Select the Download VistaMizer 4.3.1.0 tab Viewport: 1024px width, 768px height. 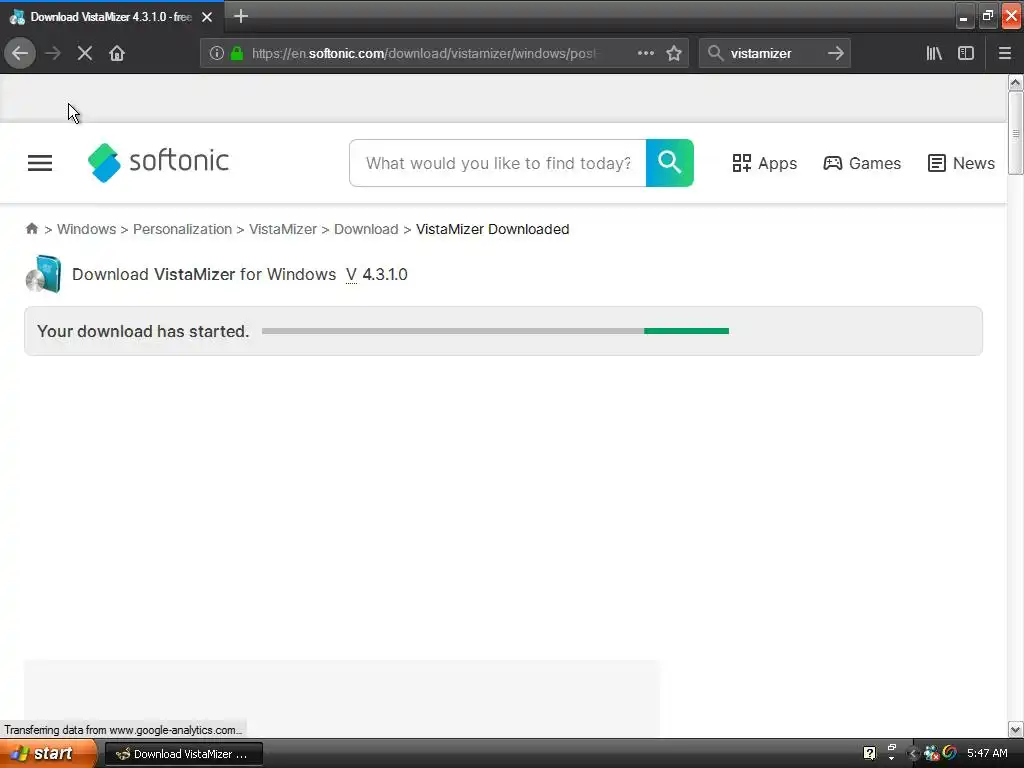tap(111, 17)
